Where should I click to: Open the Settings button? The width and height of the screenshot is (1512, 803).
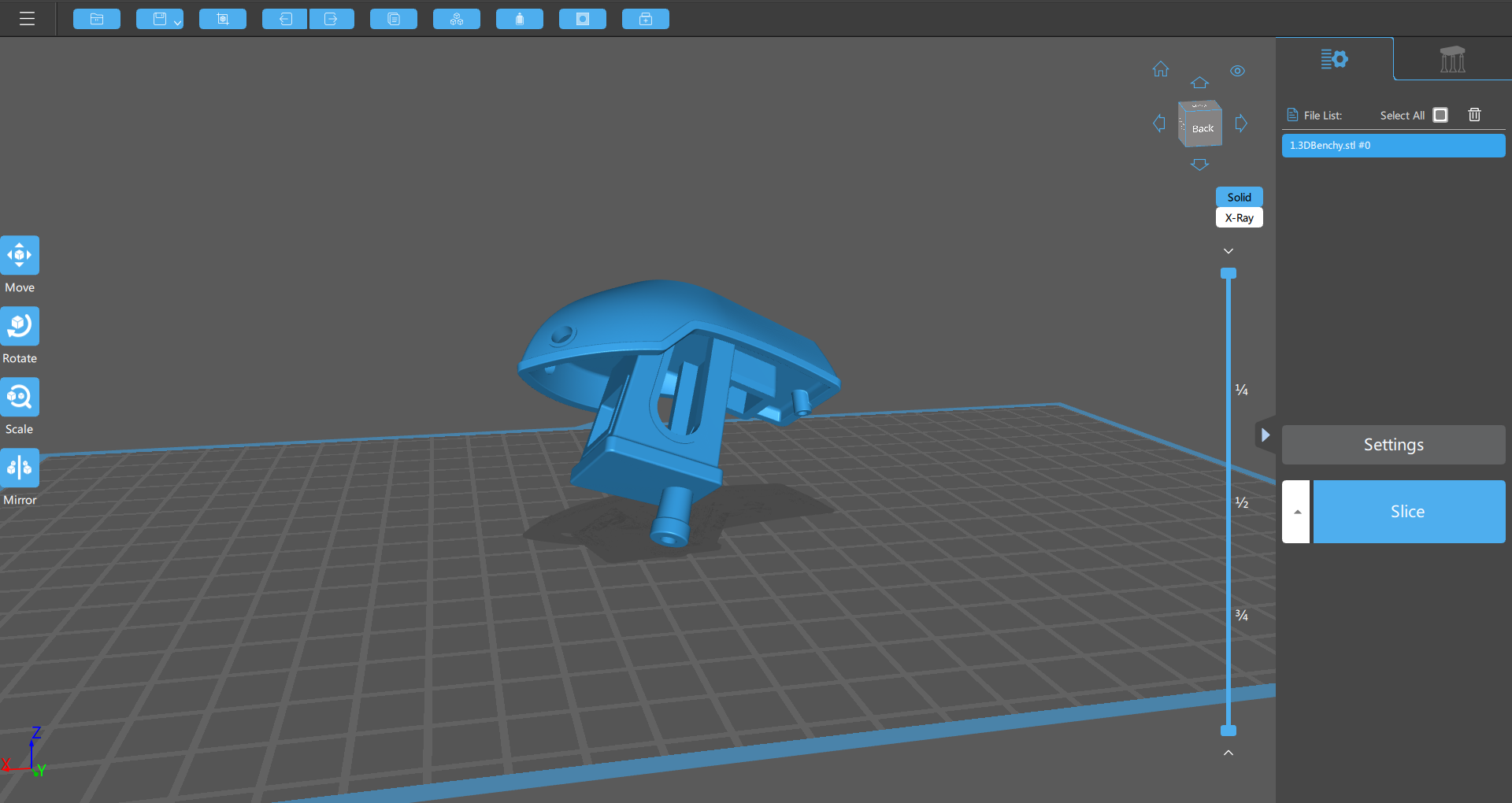[1393, 445]
